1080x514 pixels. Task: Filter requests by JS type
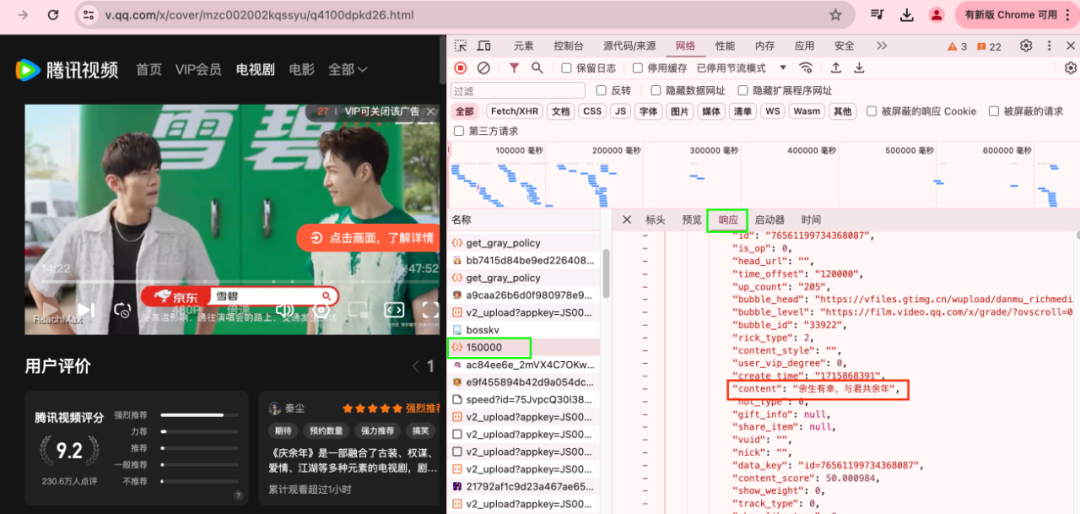[621, 111]
